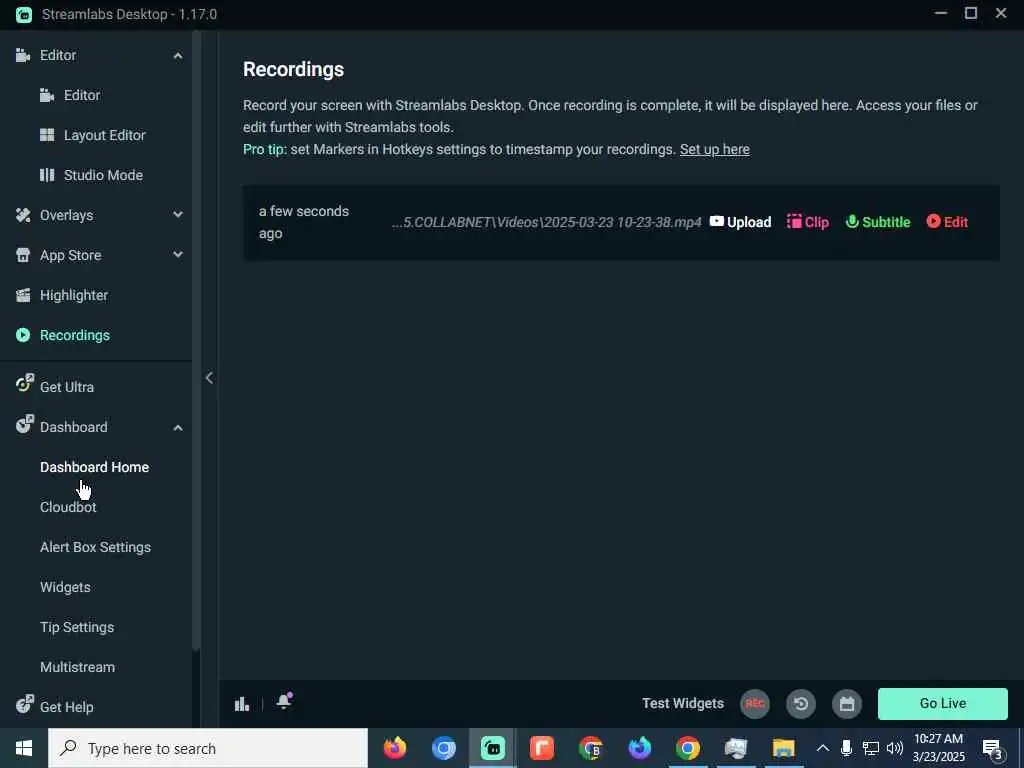Open Firefox from the taskbar
The width and height of the screenshot is (1024, 768).
pos(394,748)
